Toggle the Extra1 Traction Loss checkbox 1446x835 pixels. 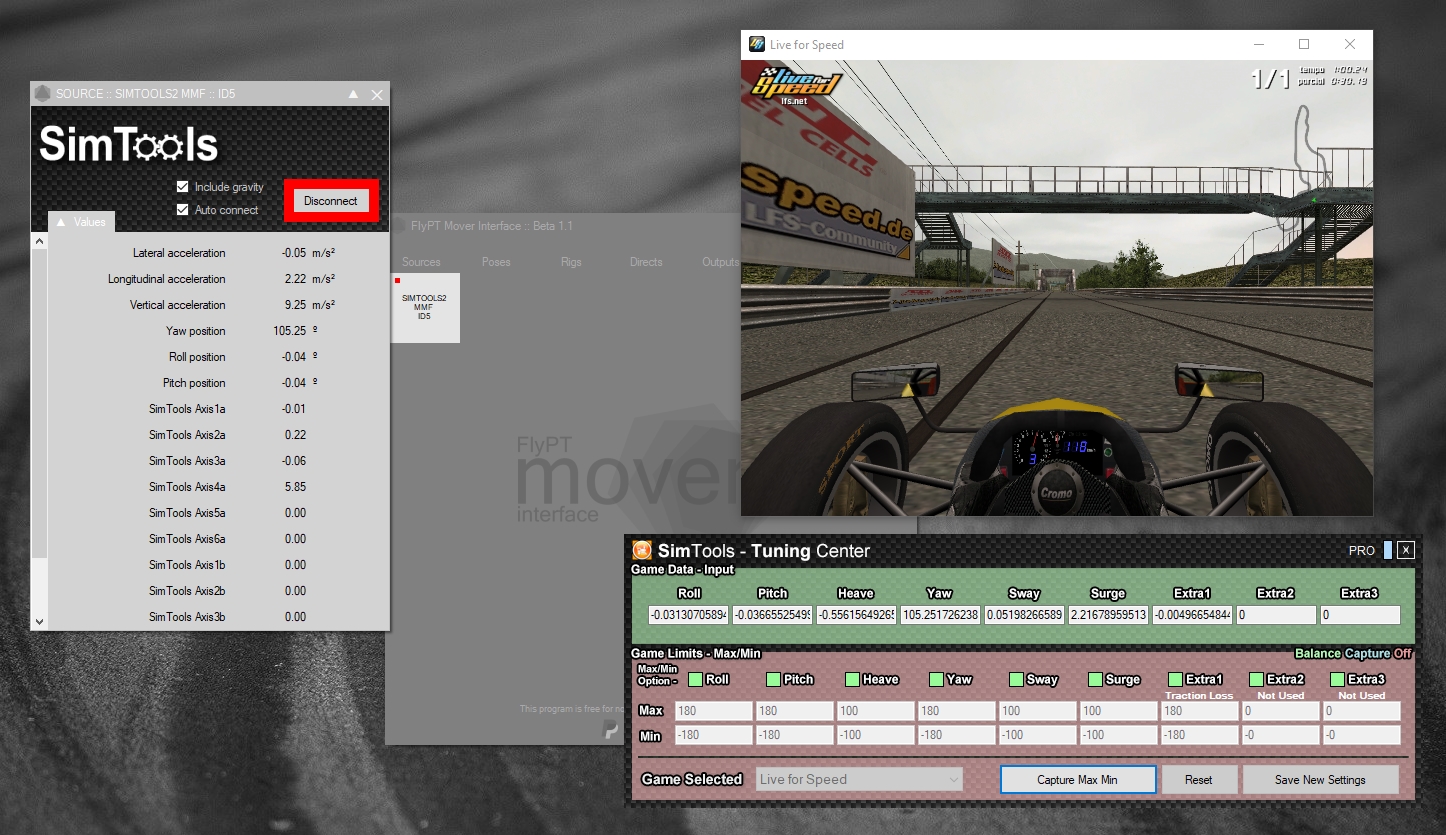[x=1175, y=679]
